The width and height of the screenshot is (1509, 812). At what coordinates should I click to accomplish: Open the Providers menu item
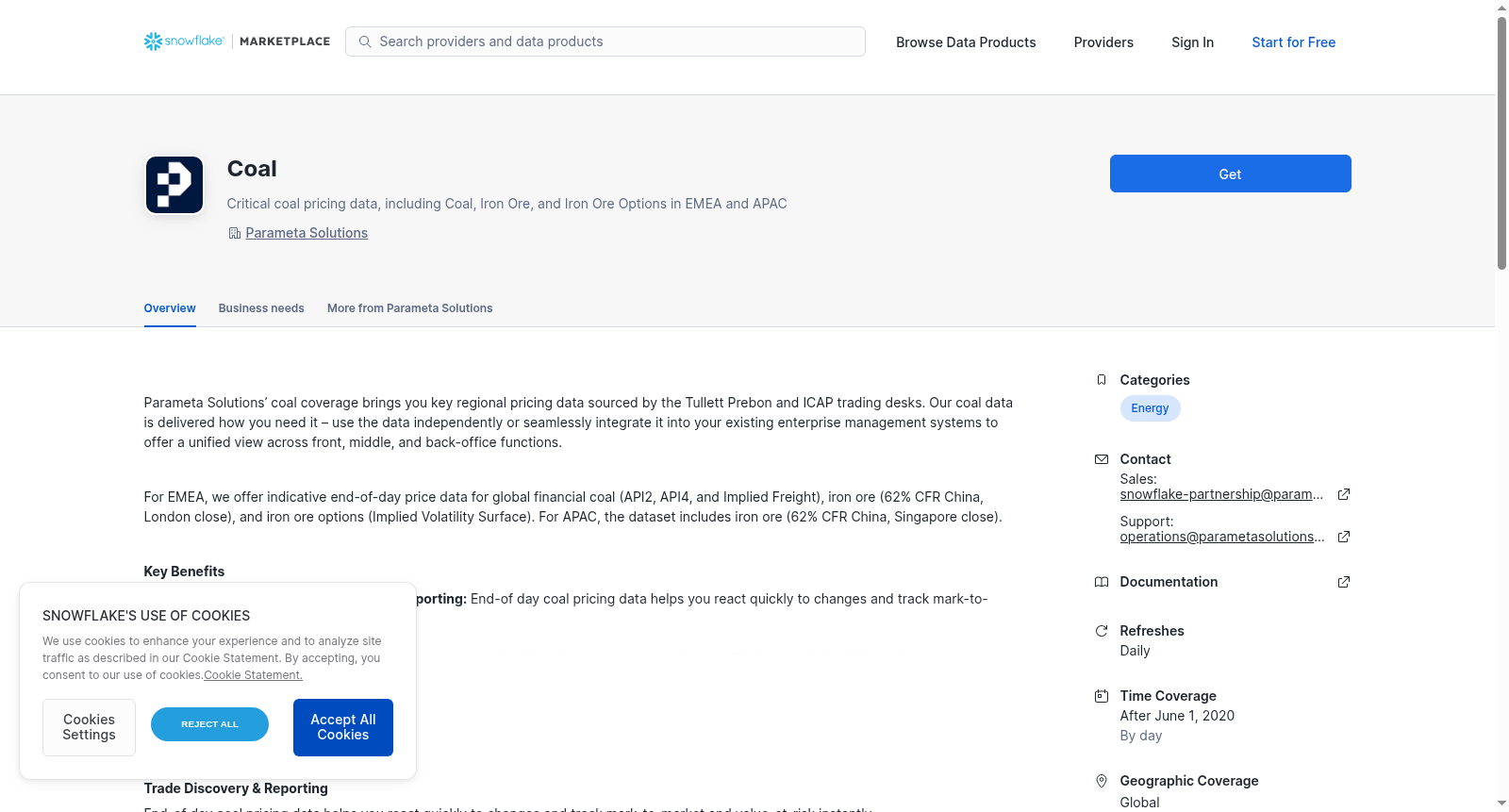[1103, 42]
